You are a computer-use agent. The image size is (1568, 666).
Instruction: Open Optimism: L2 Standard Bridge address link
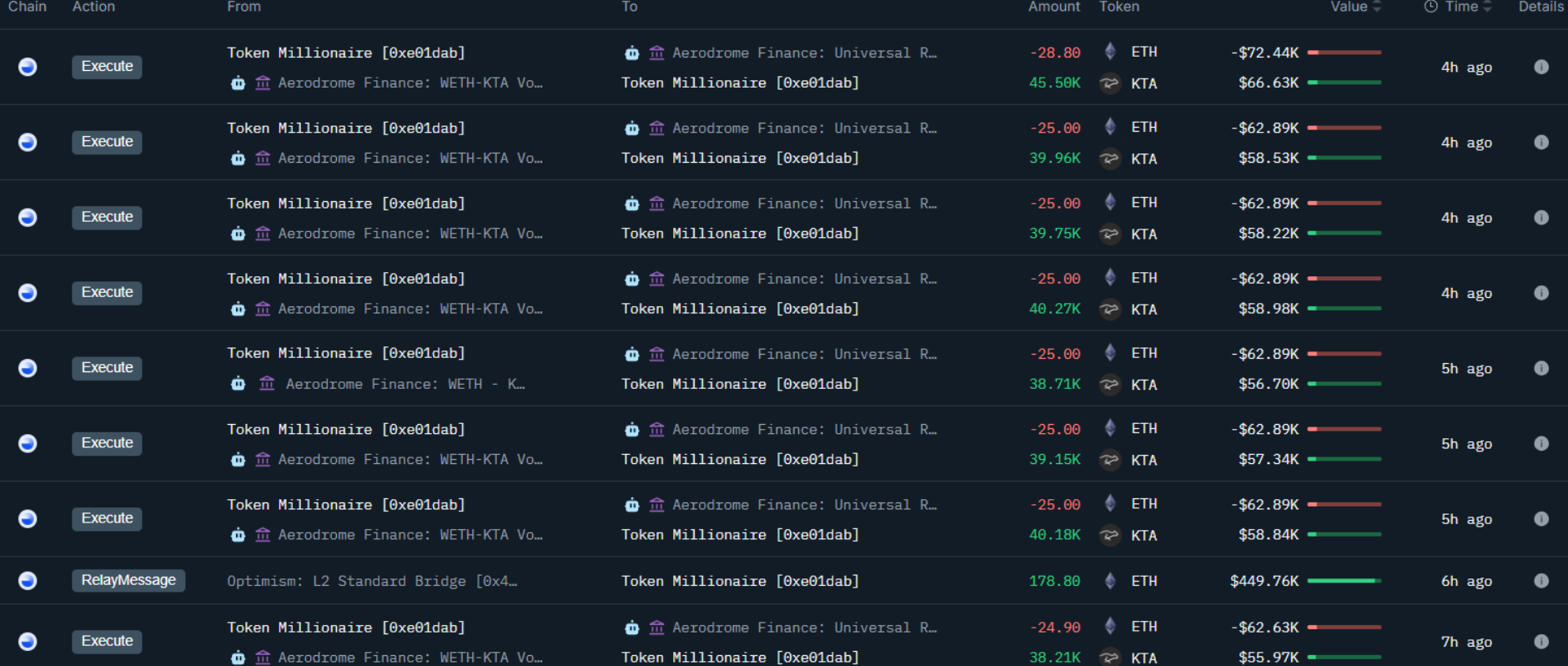coord(372,582)
